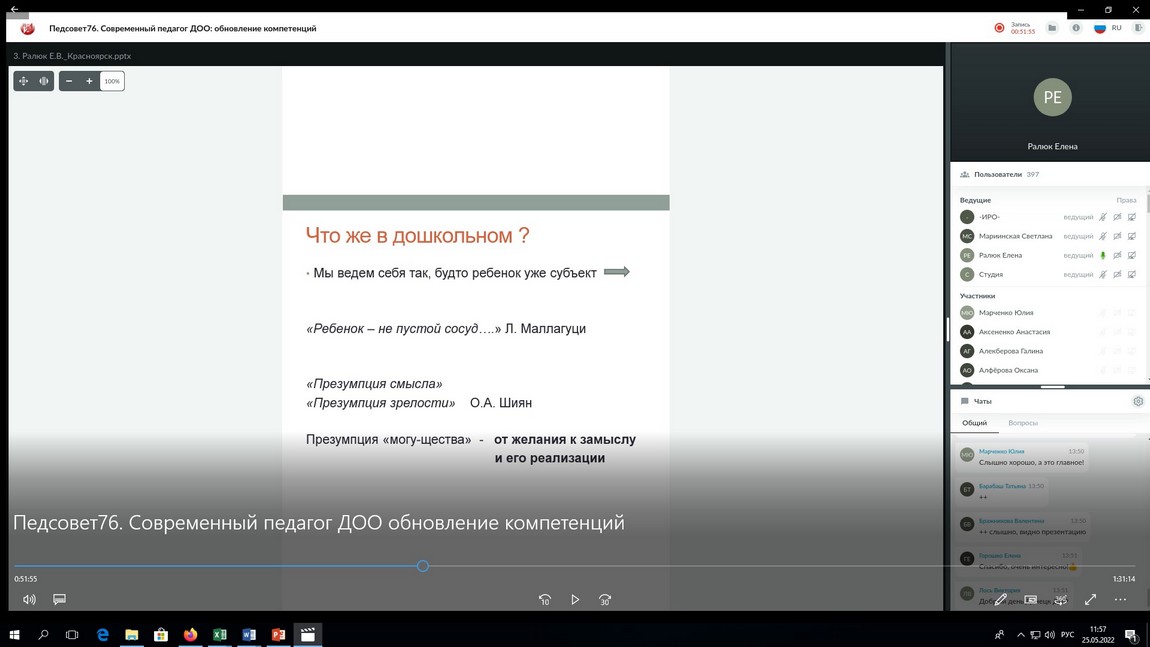Viewport: 1150px width, 647px height.
Task: Reset slide zoom via 100% button
Action: coord(112,81)
